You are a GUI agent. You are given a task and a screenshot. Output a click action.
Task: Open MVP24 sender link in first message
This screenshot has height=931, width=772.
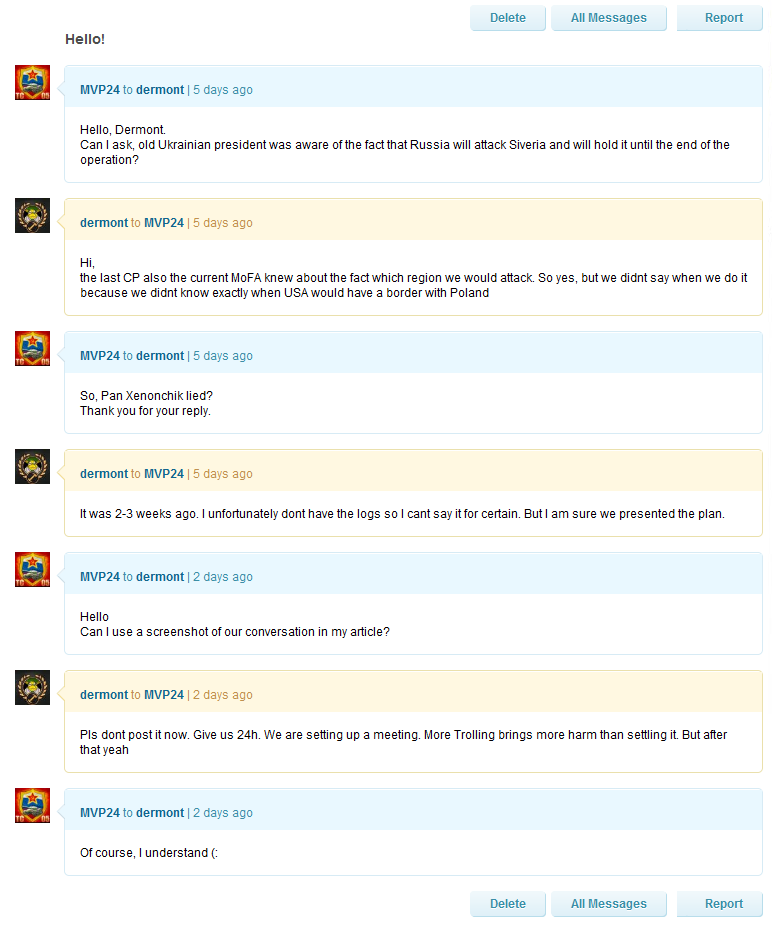pyautogui.click(x=99, y=90)
